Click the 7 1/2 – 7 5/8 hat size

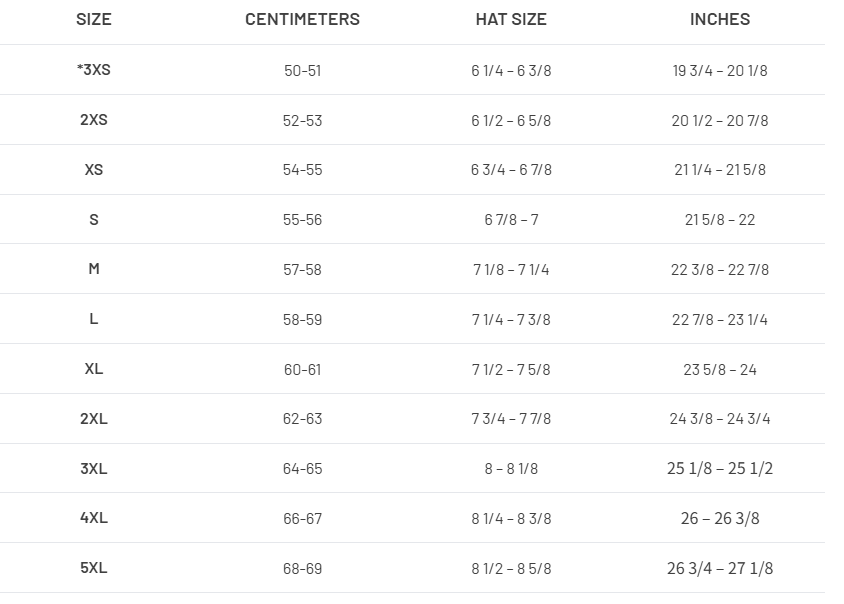pyautogui.click(x=511, y=369)
